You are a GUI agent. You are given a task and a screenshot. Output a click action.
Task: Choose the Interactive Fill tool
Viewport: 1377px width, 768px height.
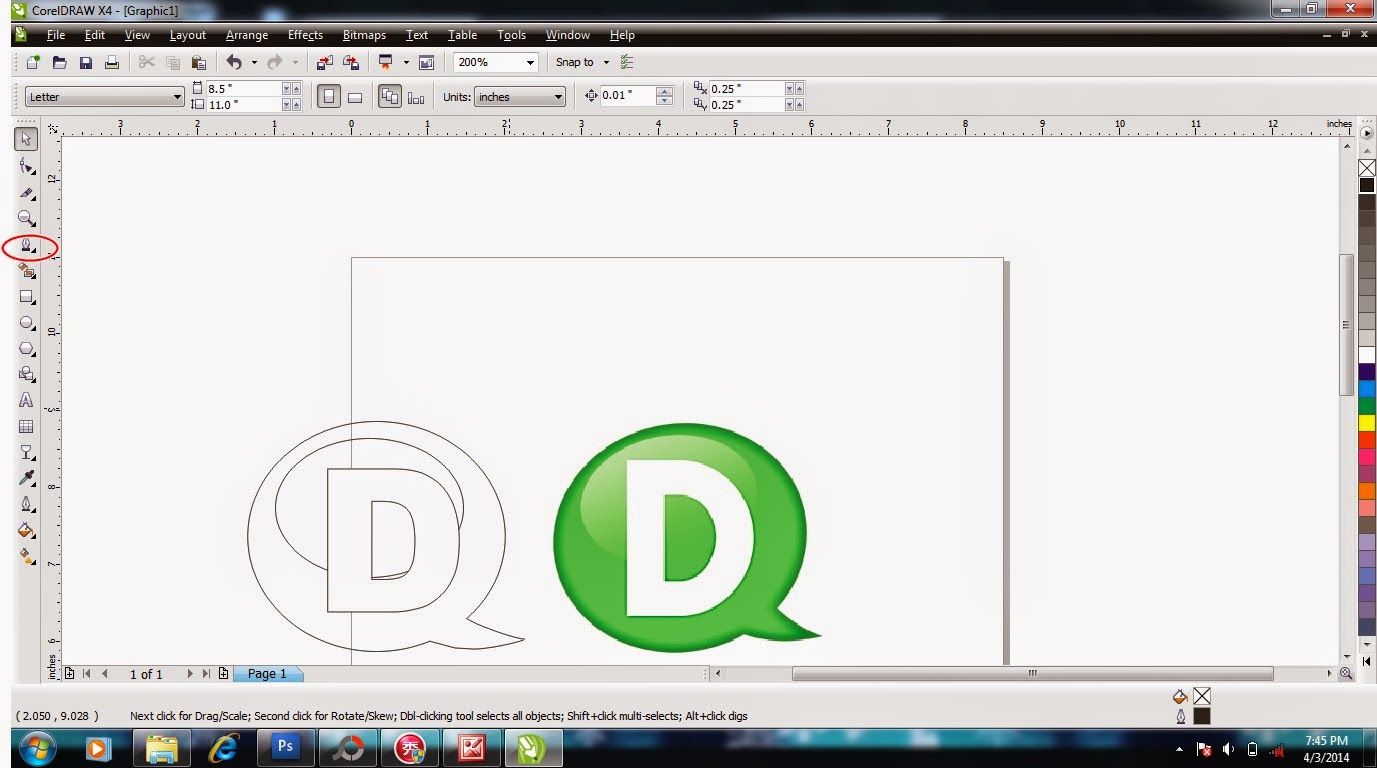[x=27, y=556]
